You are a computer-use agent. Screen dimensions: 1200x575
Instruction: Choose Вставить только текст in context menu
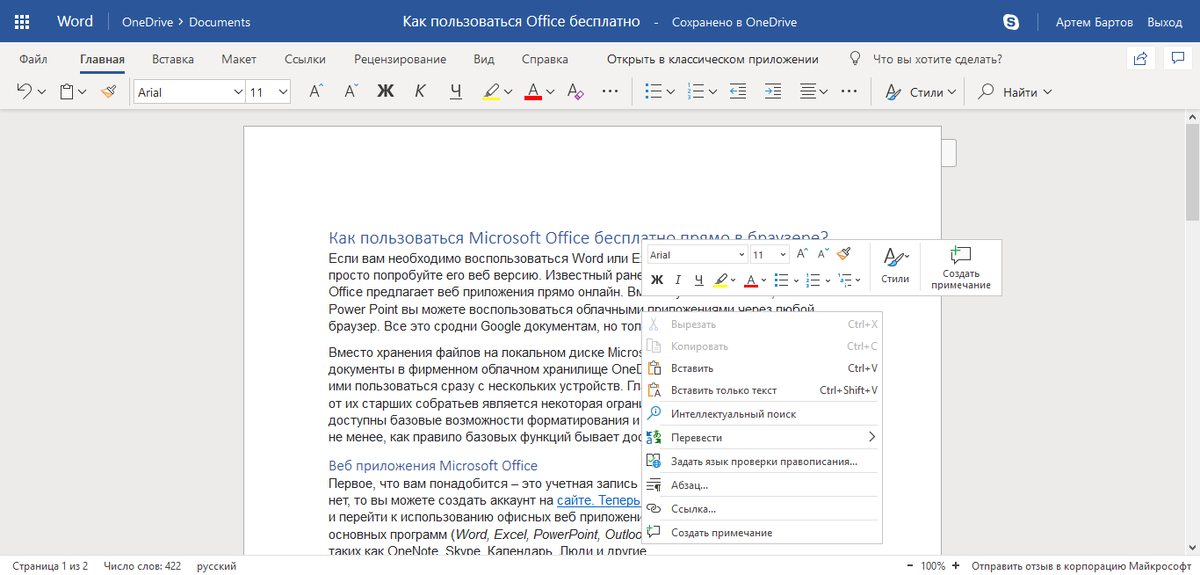(x=762, y=390)
